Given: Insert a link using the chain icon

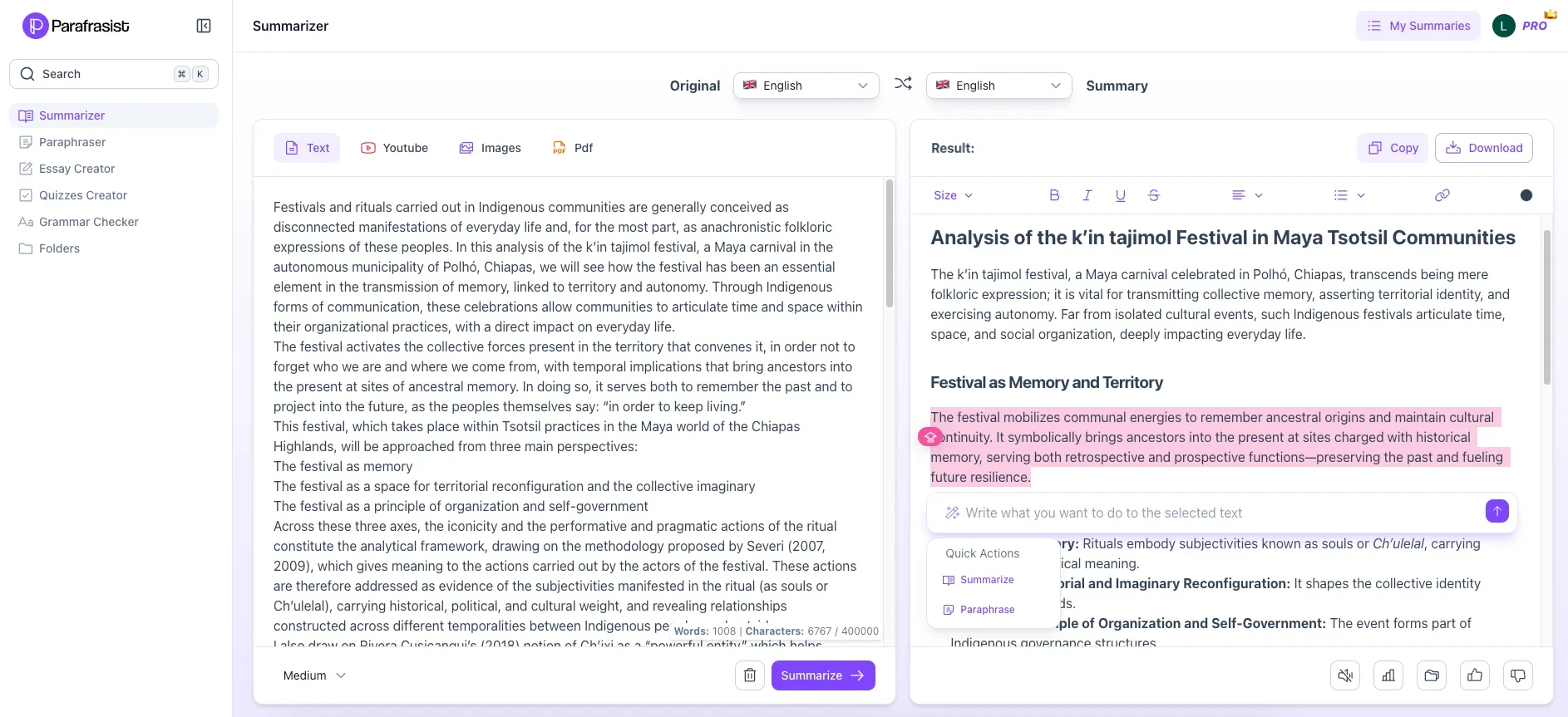Looking at the screenshot, I should pos(1442,195).
